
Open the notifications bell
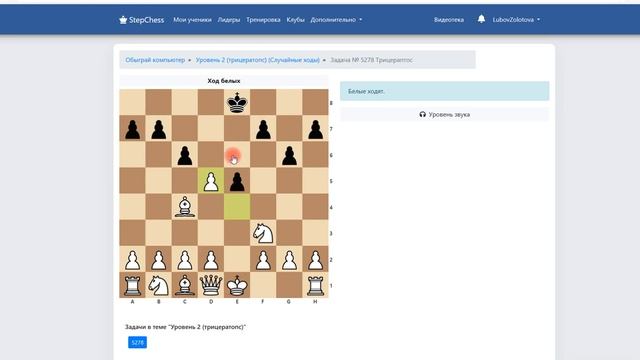click(481, 19)
